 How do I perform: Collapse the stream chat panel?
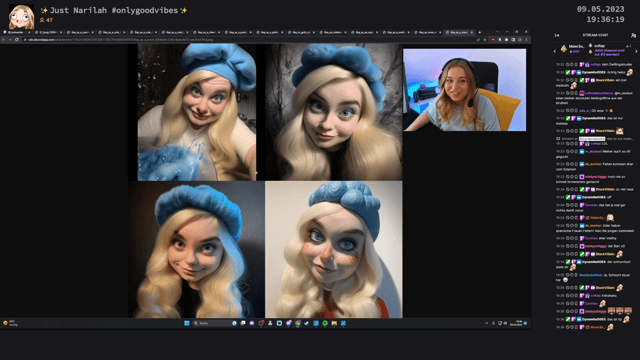pos(557,35)
